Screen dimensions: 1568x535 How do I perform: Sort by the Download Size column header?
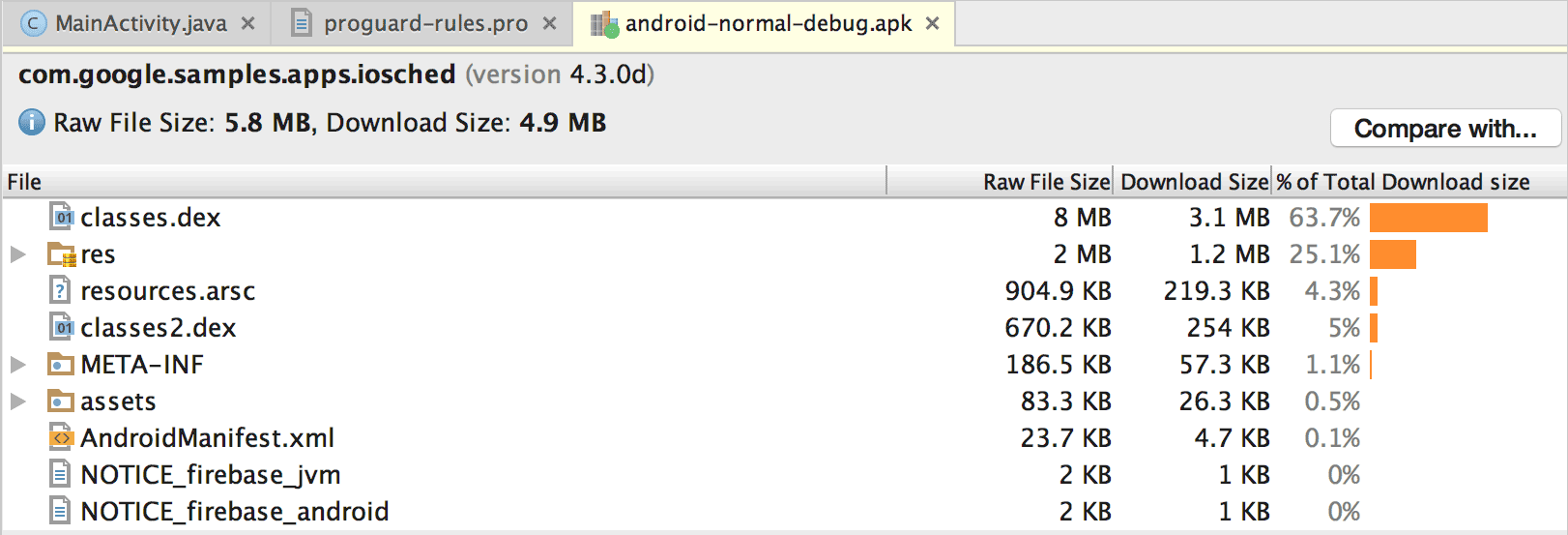[1194, 182]
